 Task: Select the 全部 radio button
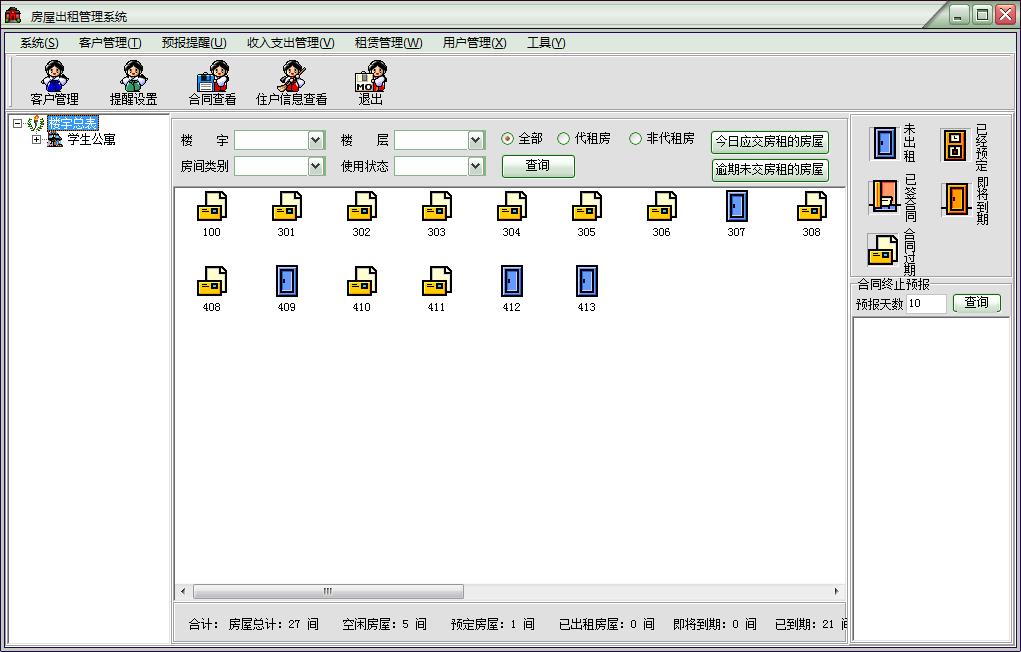pos(508,139)
